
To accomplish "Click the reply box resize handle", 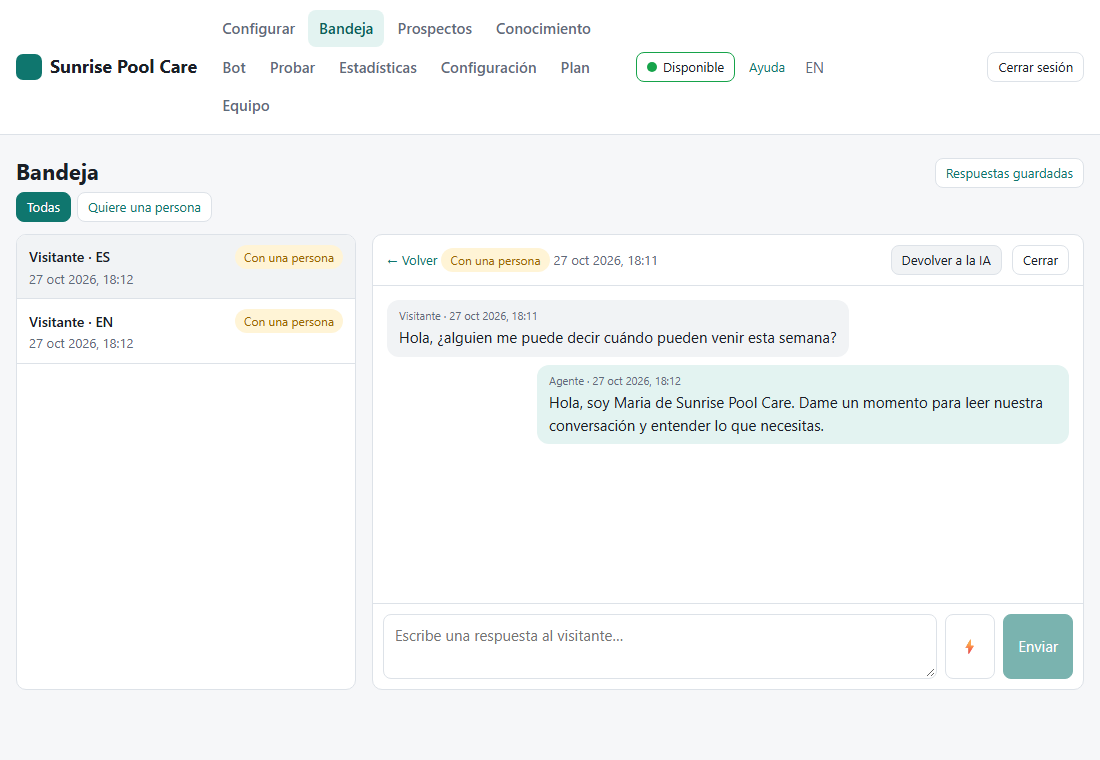I will point(930,672).
